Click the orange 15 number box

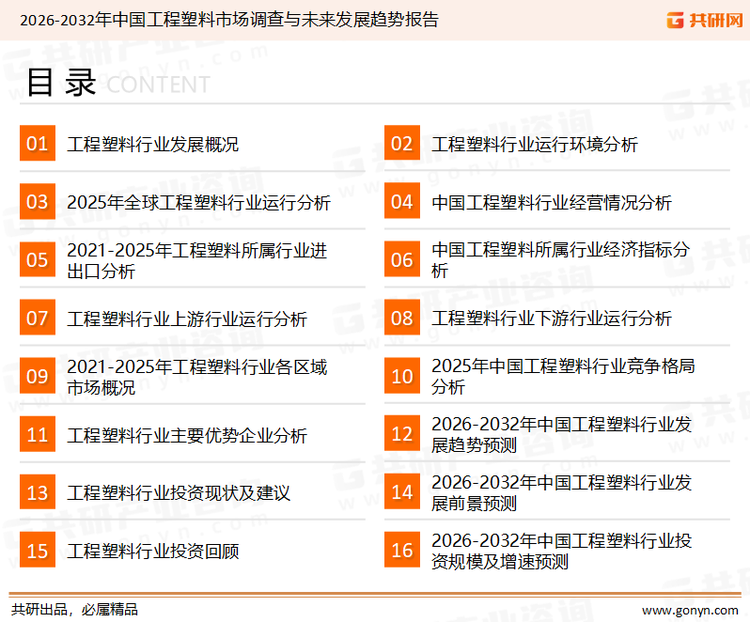coord(37,550)
